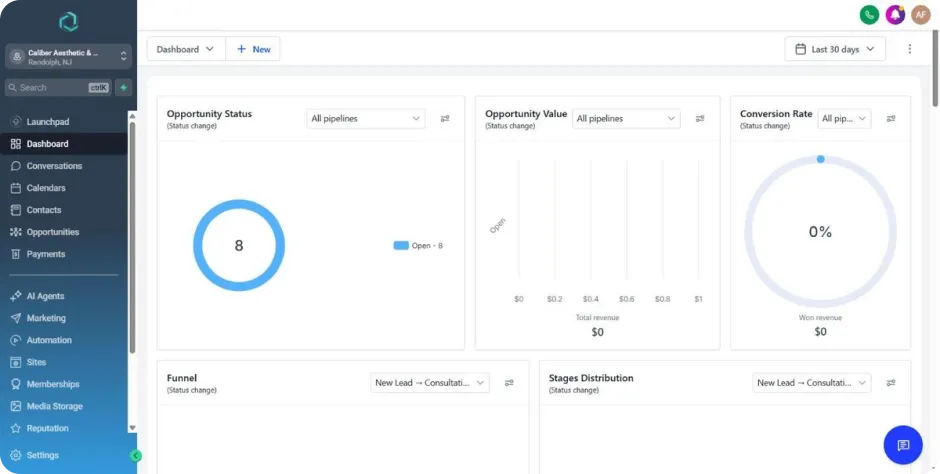Open Memberships in the sidebar

[65, 384]
